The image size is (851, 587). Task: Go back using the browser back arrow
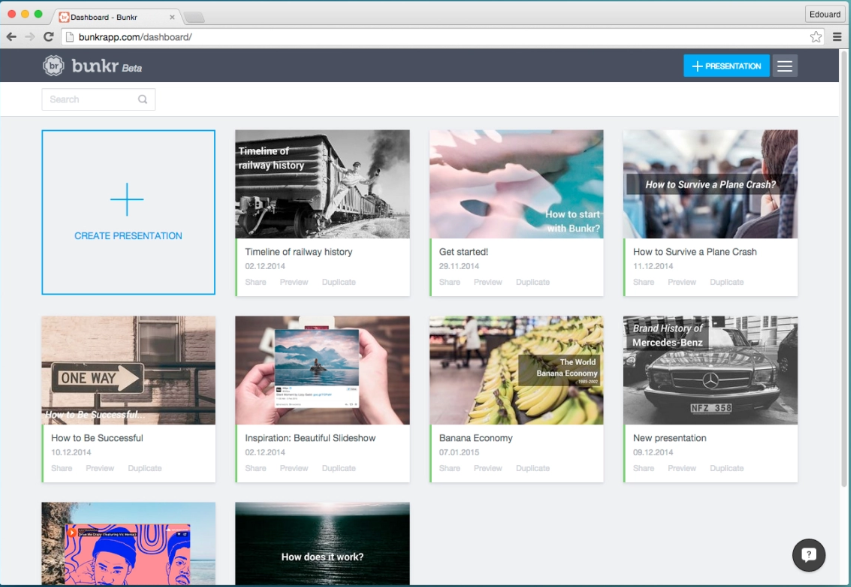[x=12, y=34]
